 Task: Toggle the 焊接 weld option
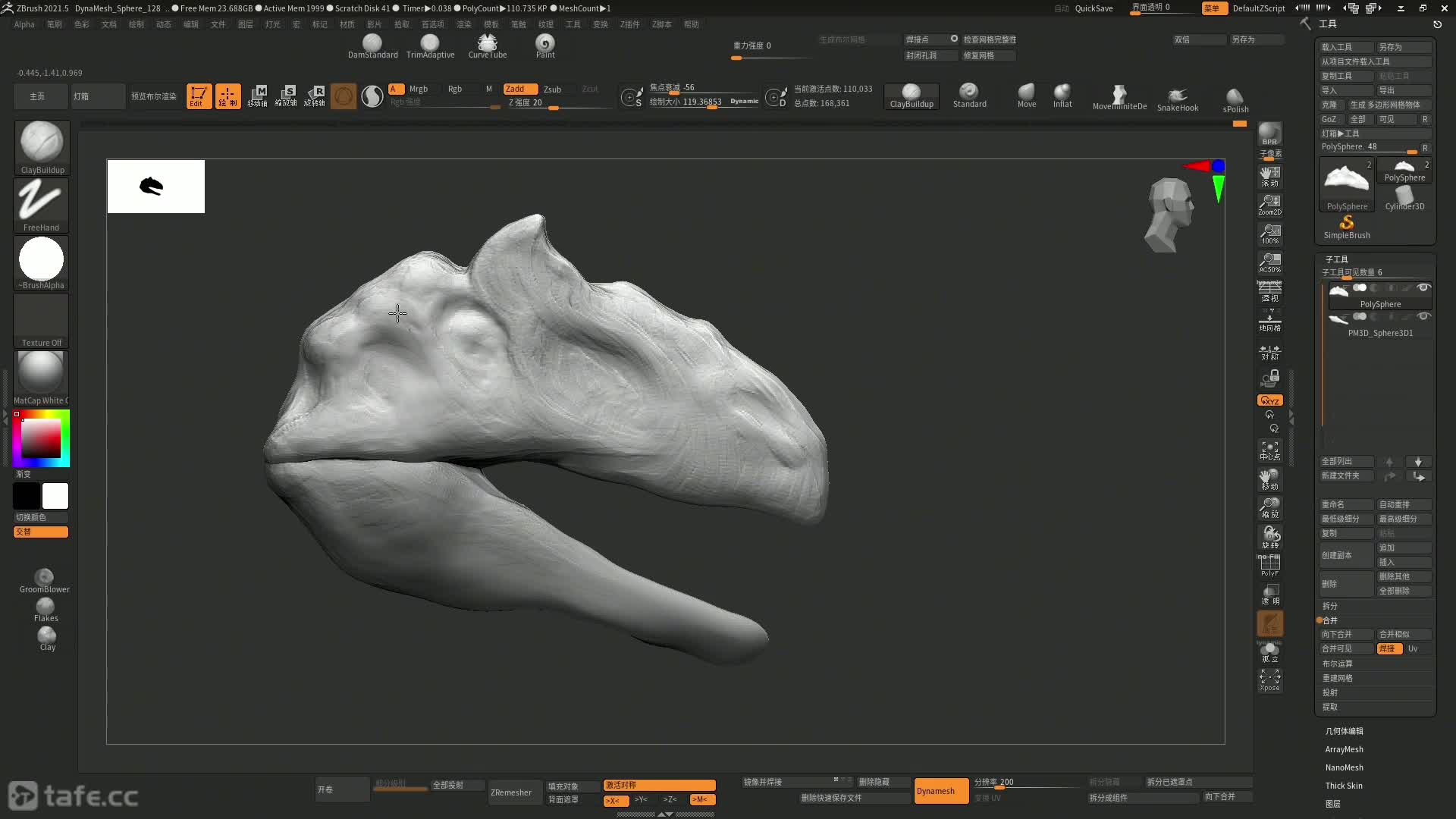[1389, 649]
